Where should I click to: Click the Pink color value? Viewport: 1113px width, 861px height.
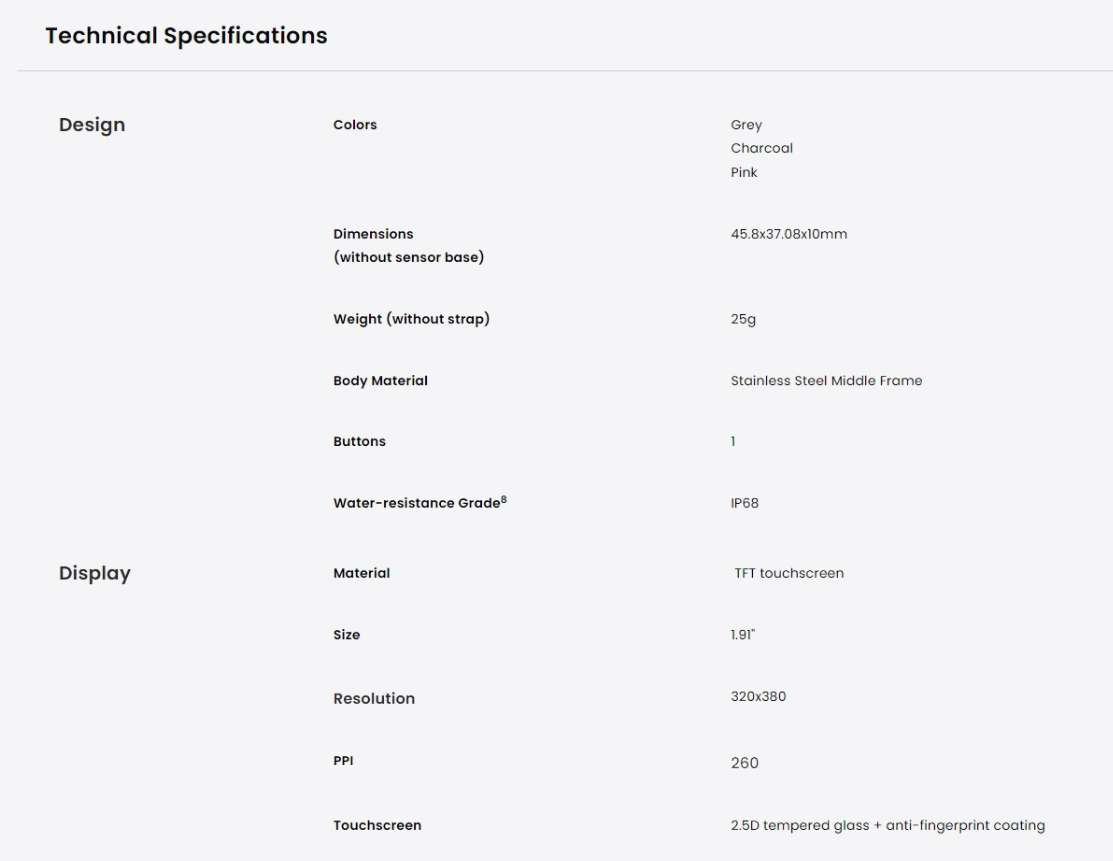pyautogui.click(x=744, y=172)
